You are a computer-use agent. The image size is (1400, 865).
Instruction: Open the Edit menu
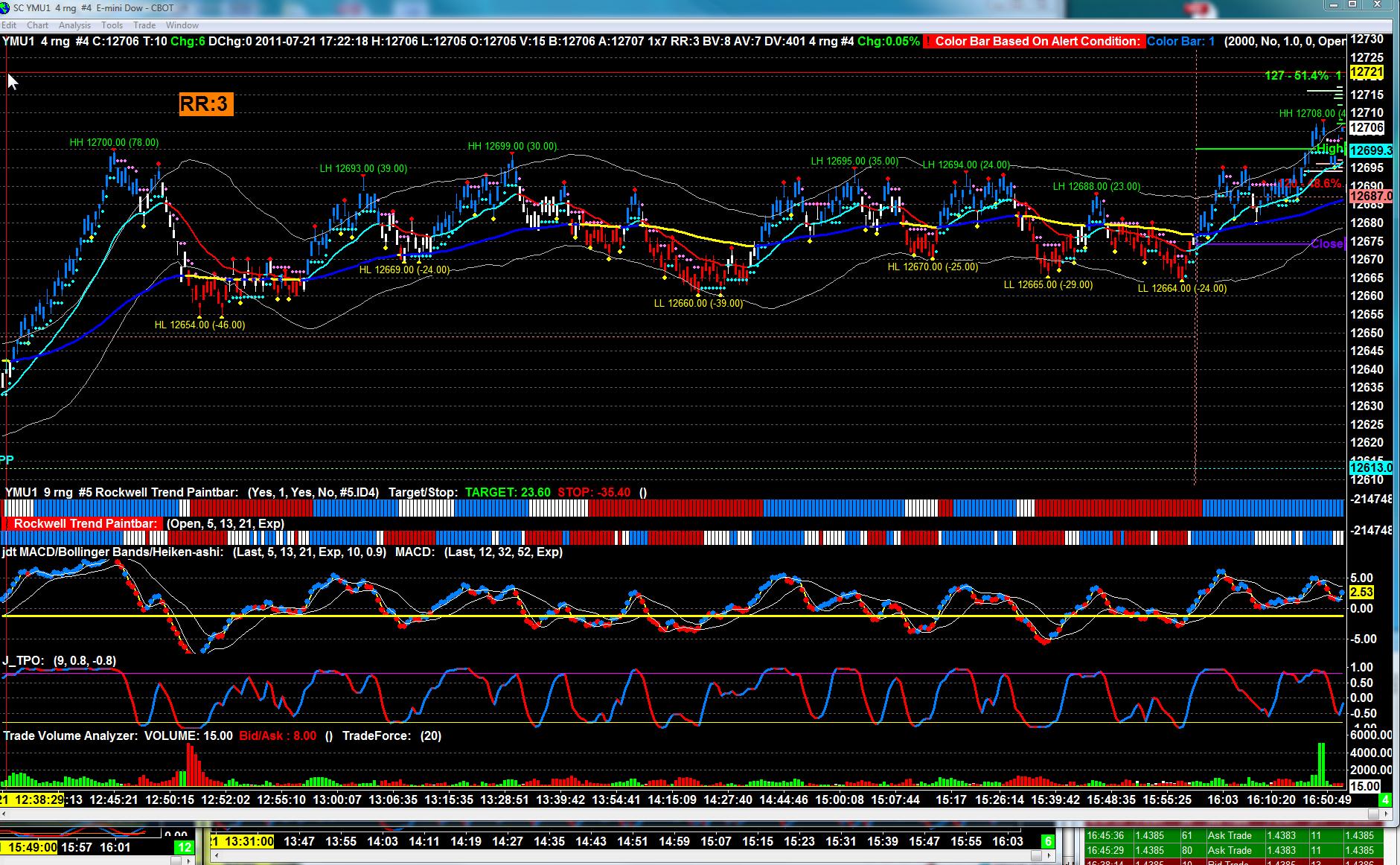click(x=9, y=25)
